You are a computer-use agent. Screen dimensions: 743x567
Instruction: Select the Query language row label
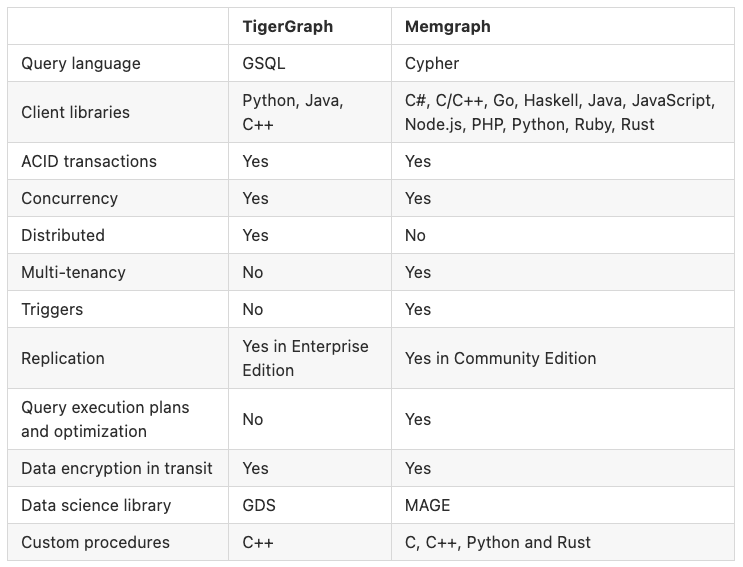click(x=81, y=63)
